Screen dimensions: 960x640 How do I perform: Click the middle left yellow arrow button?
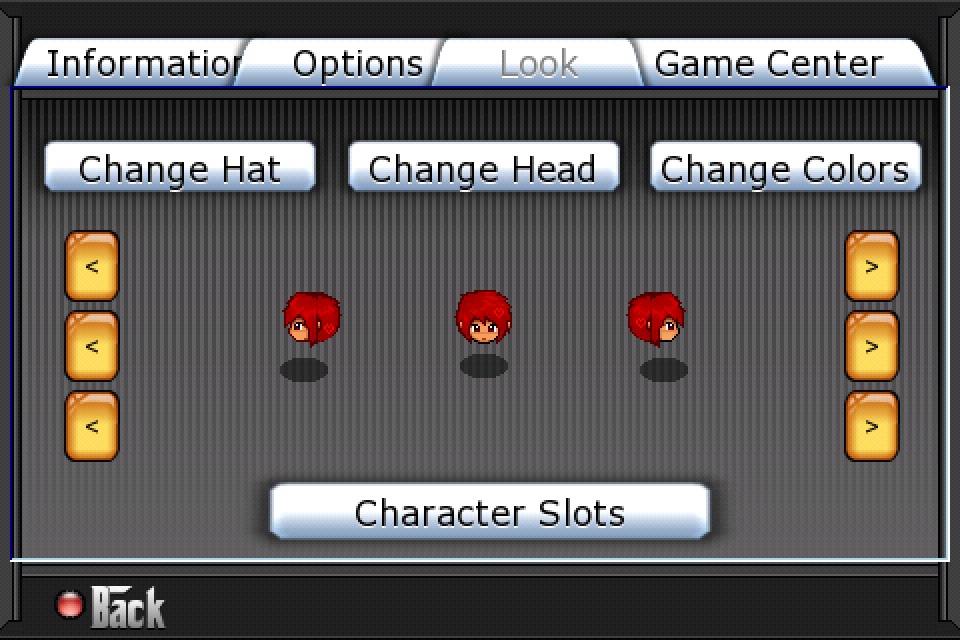(x=92, y=346)
